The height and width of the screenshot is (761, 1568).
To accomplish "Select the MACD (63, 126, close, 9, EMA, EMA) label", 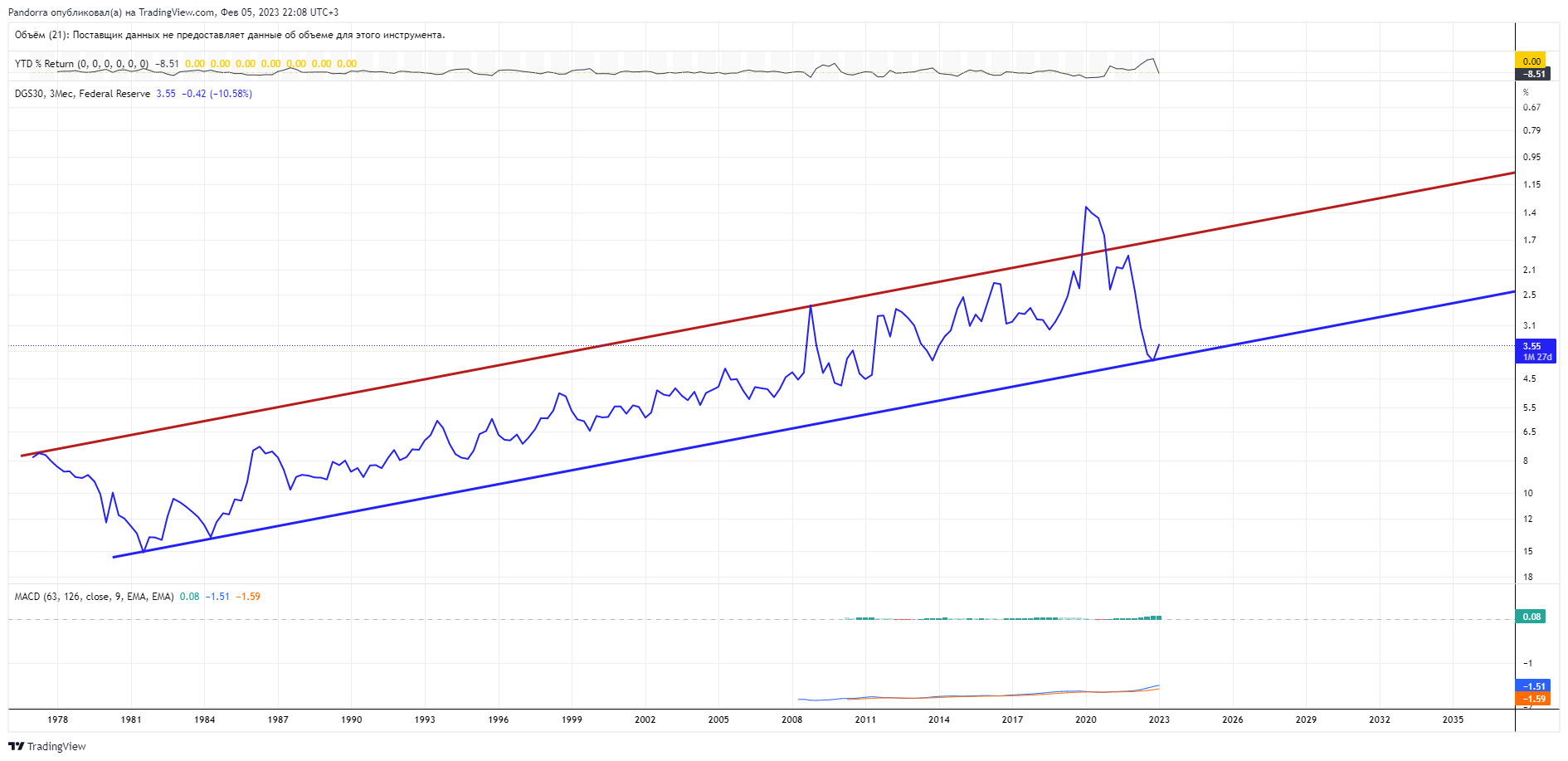I will pos(94,597).
